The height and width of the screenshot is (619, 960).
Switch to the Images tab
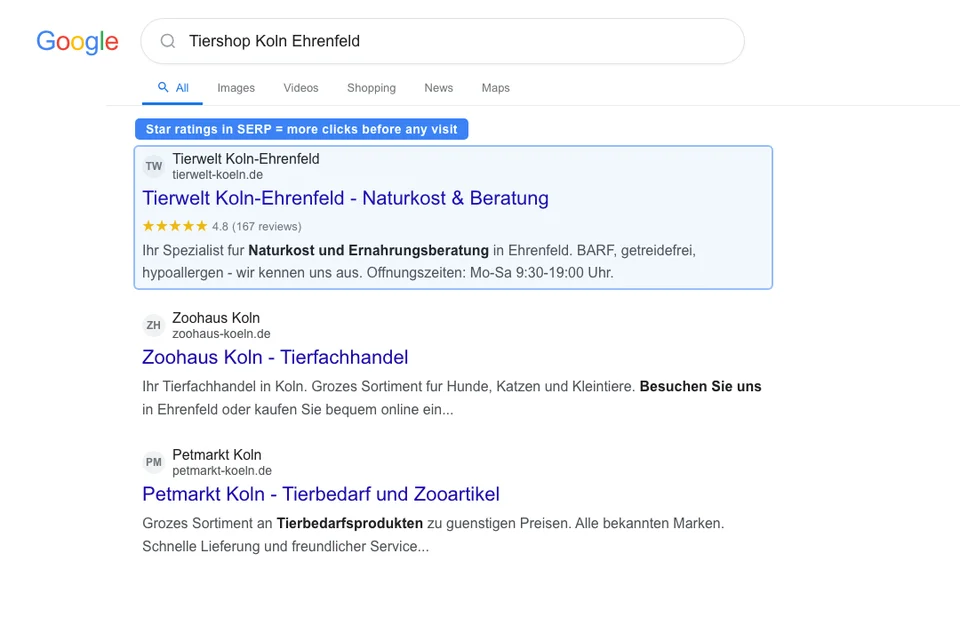tap(236, 88)
